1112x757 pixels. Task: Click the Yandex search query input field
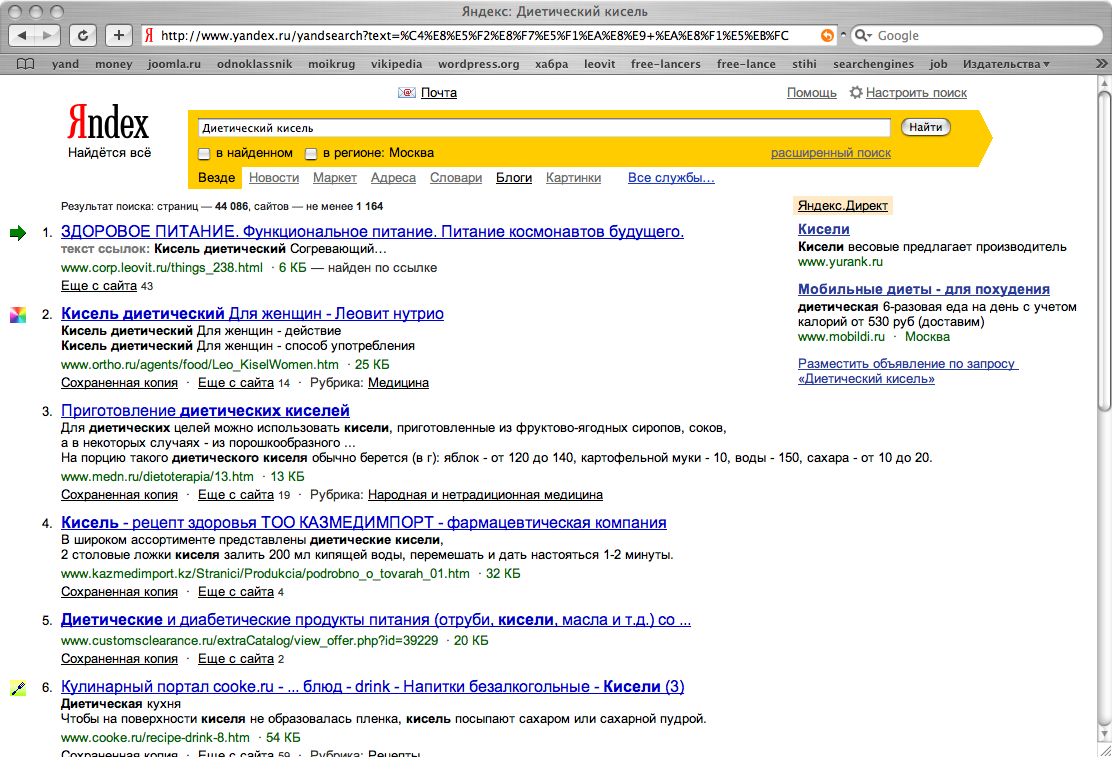click(543, 128)
